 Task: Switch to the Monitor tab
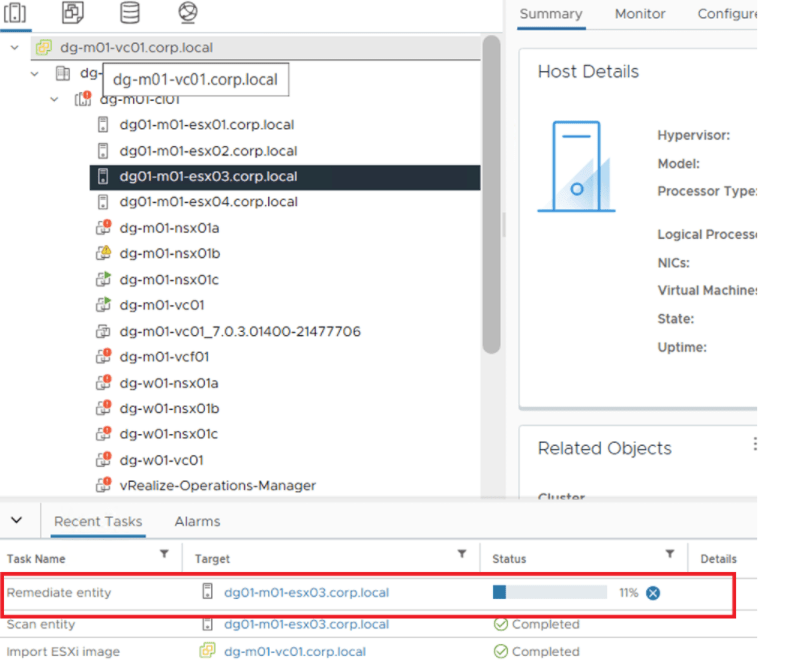pos(640,14)
